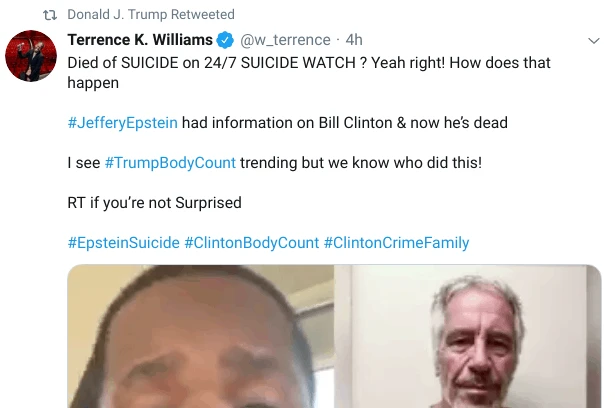Click the #ClintonCrimeFamily hashtag

click(396, 243)
